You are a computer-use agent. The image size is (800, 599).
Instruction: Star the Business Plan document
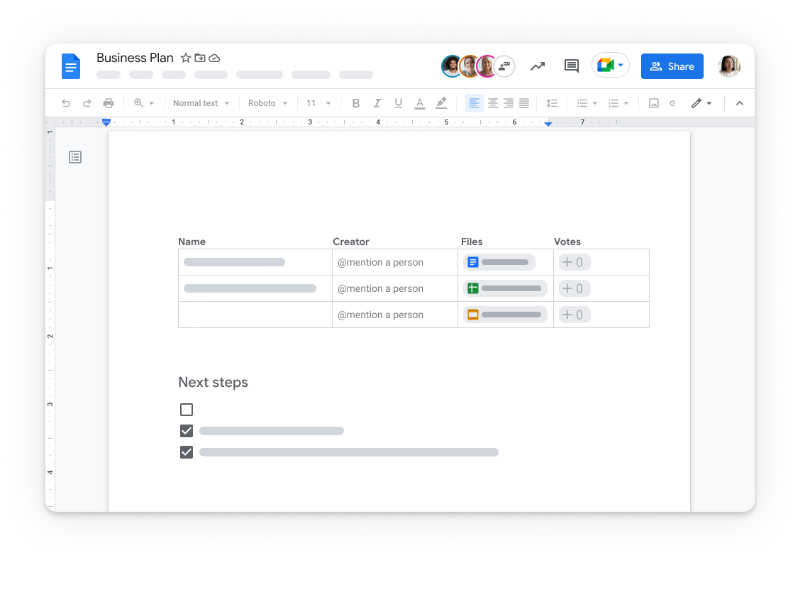point(186,58)
